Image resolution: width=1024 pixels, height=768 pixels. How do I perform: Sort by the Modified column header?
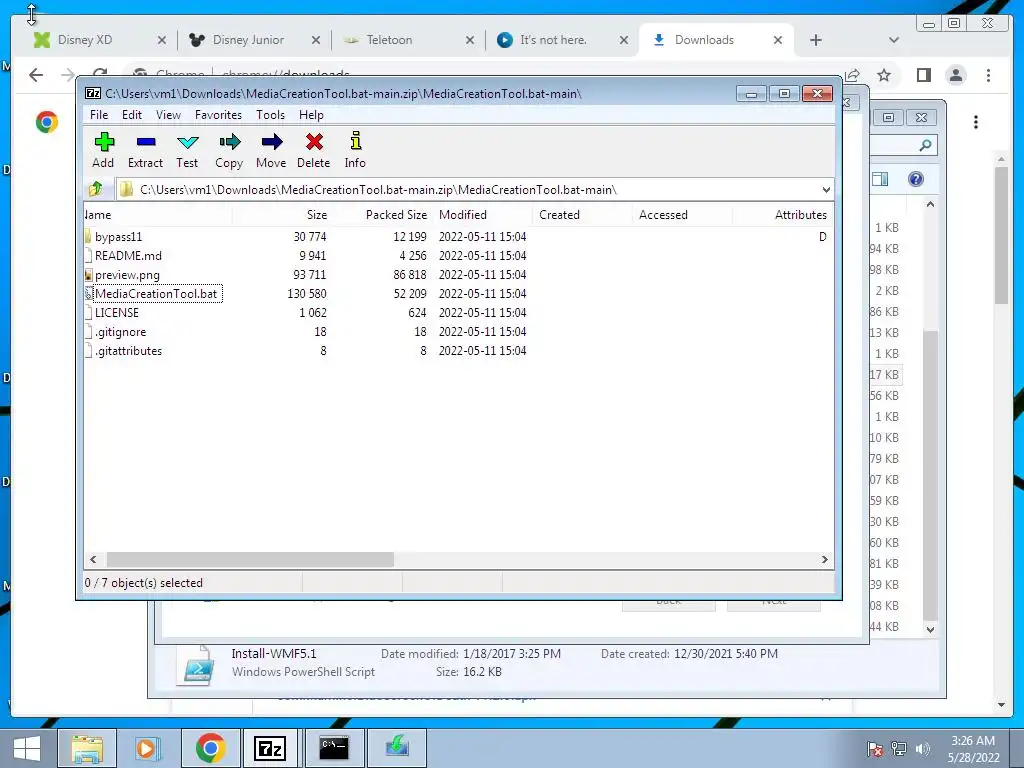click(x=482, y=215)
